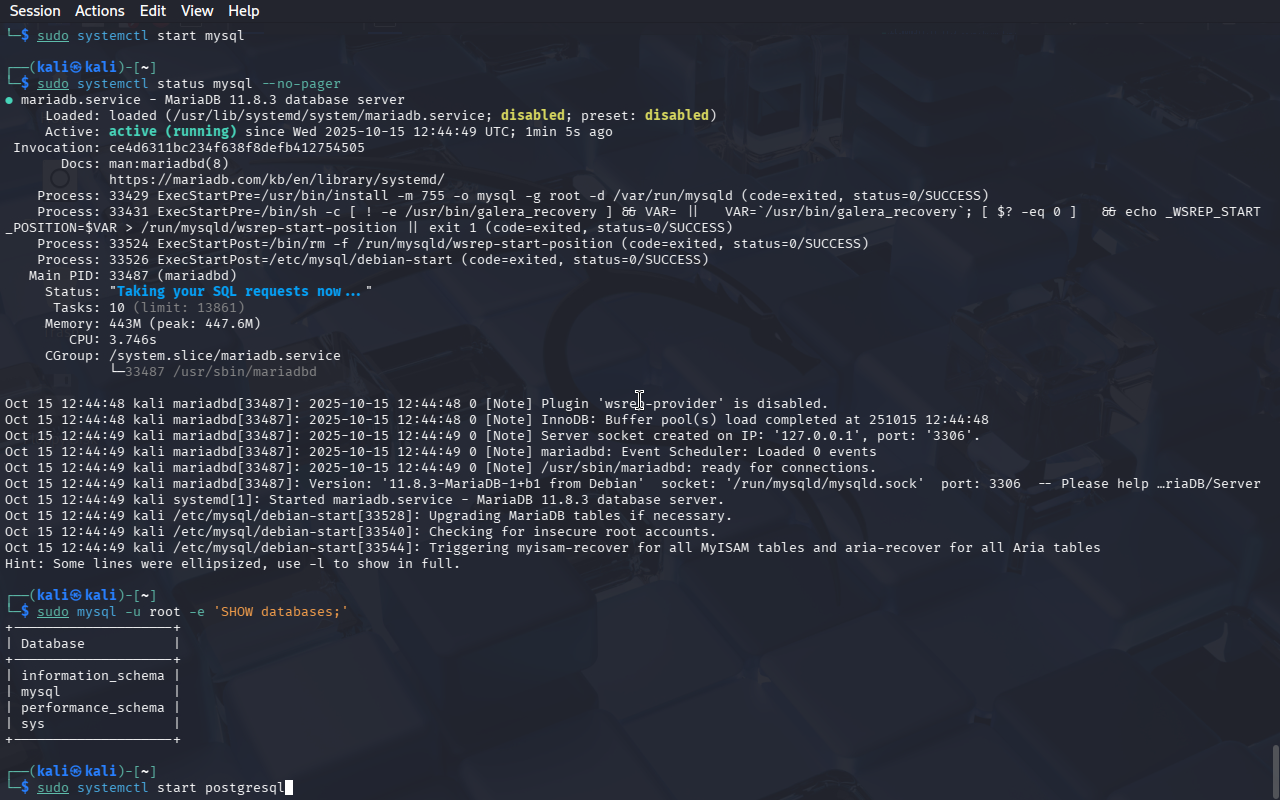The image size is (1280, 800).
Task: Open the Help menu
Action: [243, 11]
